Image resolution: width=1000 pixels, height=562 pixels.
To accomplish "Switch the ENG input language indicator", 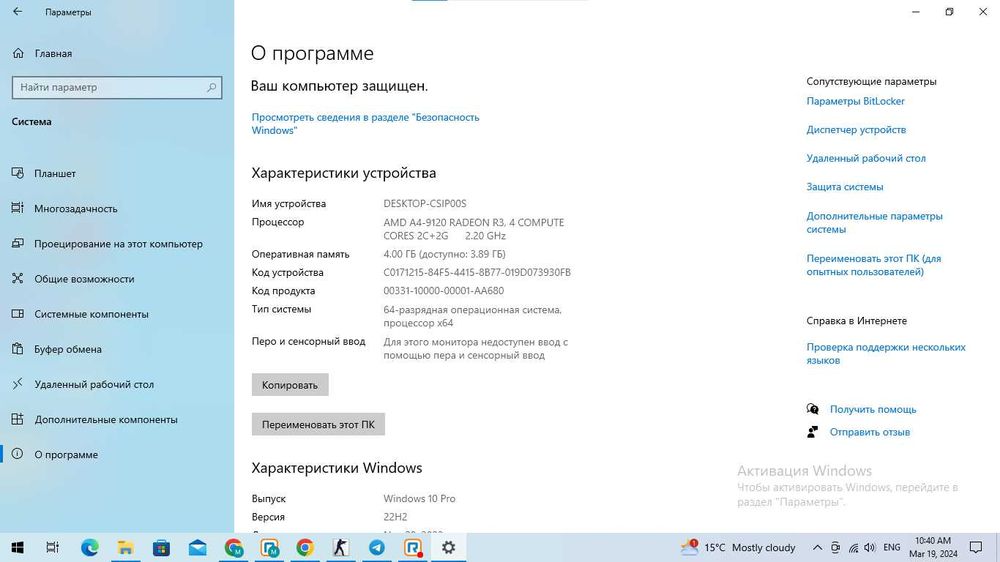I will 892,547.
